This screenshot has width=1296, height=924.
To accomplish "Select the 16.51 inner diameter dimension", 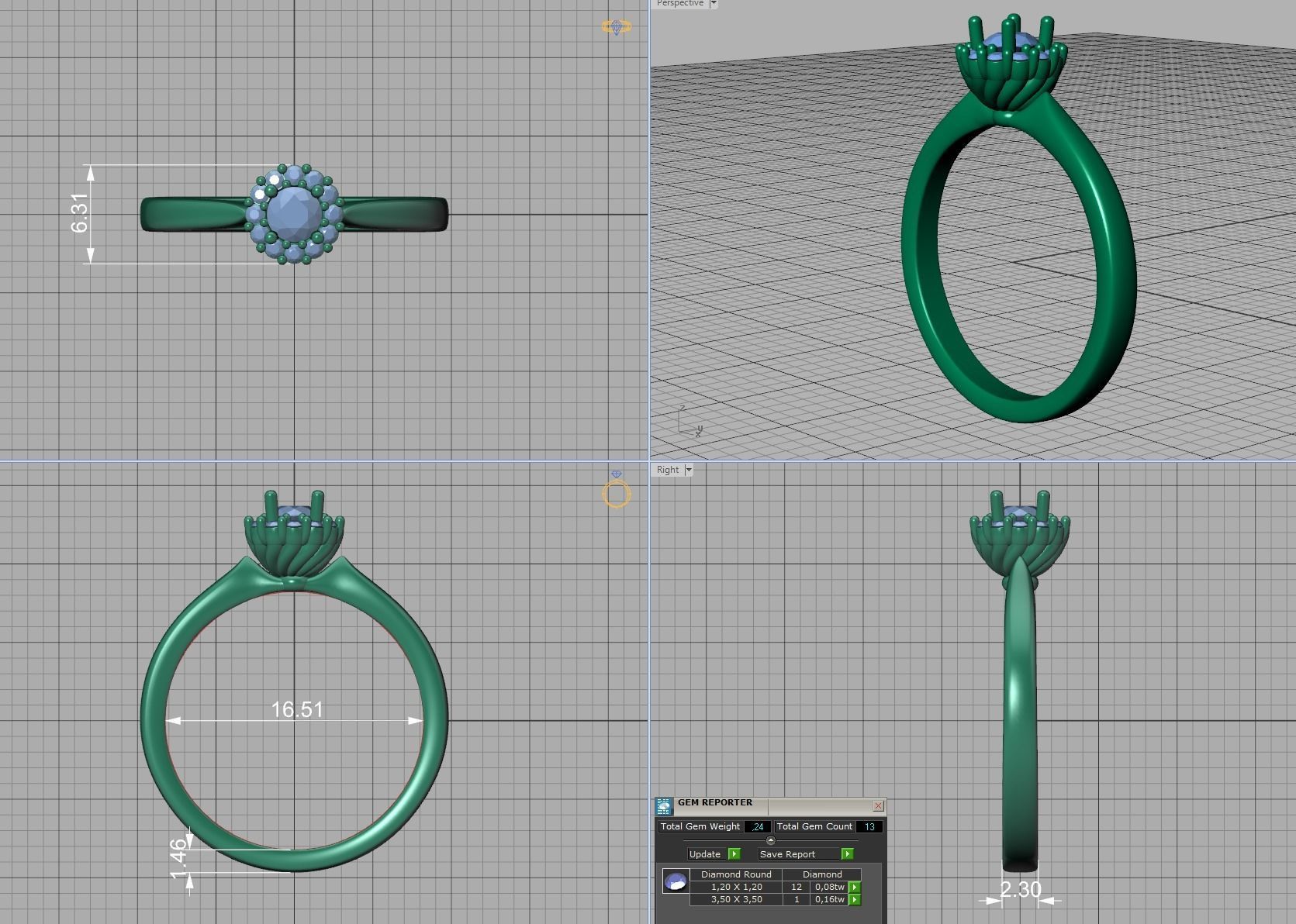I will 297,709.
